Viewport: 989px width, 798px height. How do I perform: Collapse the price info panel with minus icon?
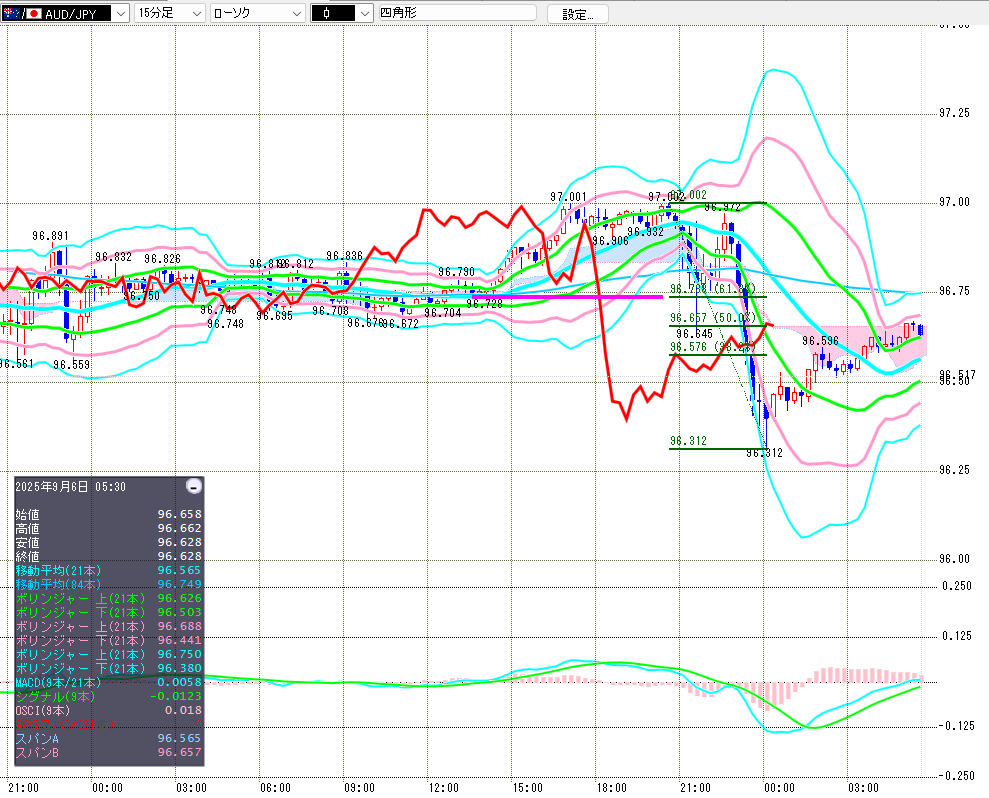194,486
